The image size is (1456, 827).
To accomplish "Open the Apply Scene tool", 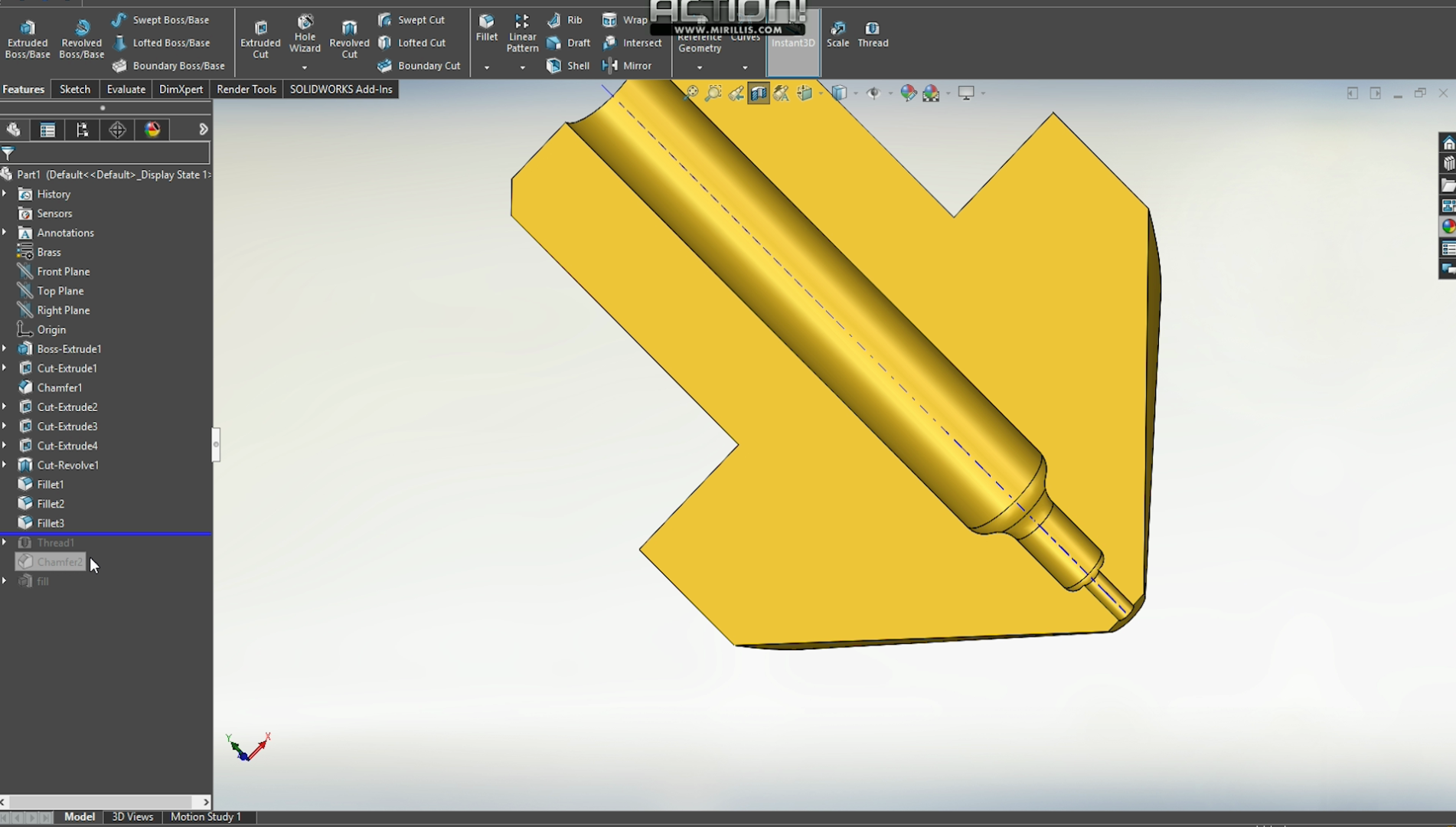I will coord(931,93).
